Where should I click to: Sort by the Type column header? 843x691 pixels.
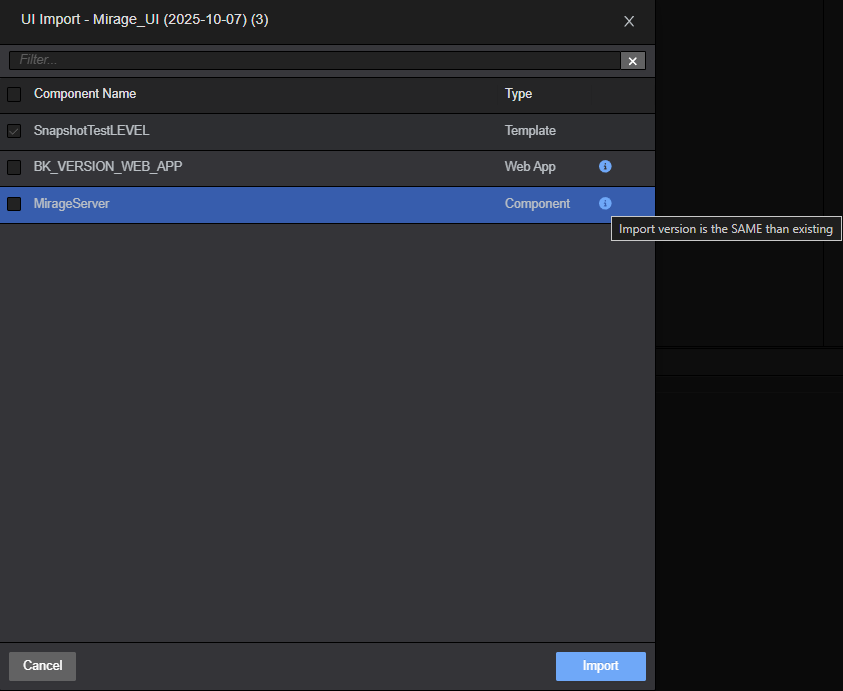(518, 94)
